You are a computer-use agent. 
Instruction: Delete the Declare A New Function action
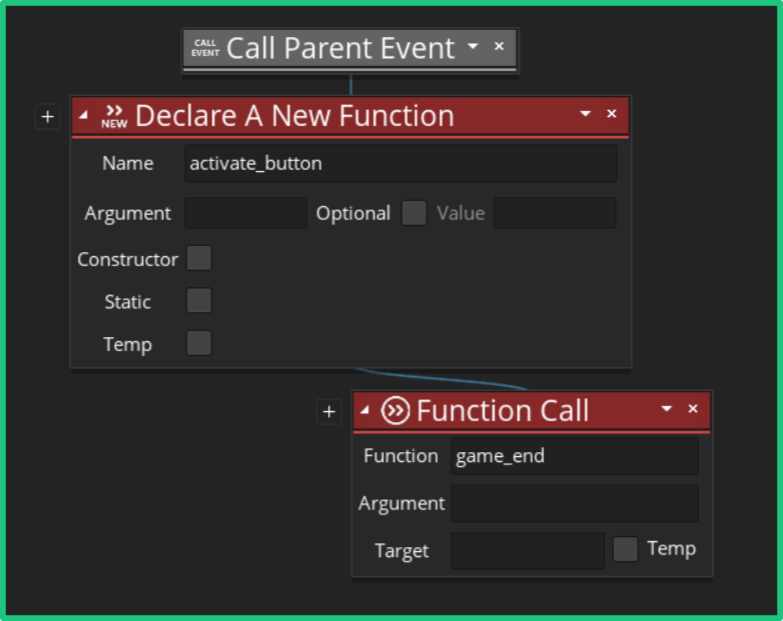point(612,114)
